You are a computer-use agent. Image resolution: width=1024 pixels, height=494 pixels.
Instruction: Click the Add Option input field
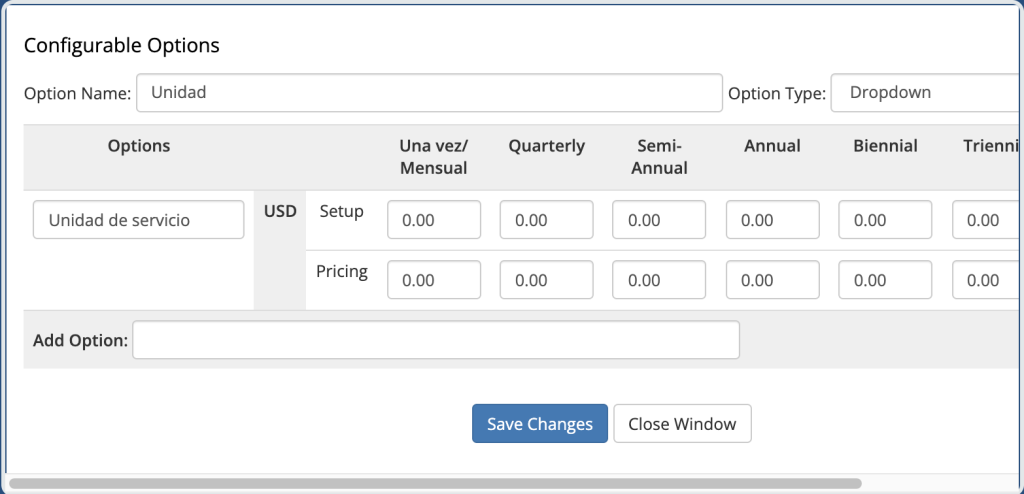[436, 340]
